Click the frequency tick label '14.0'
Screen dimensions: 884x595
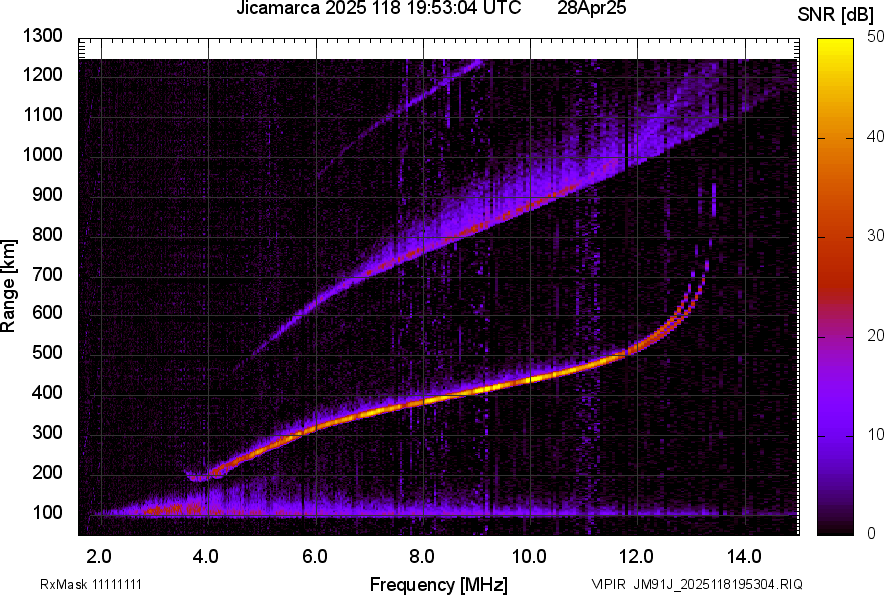pos(744,557)
